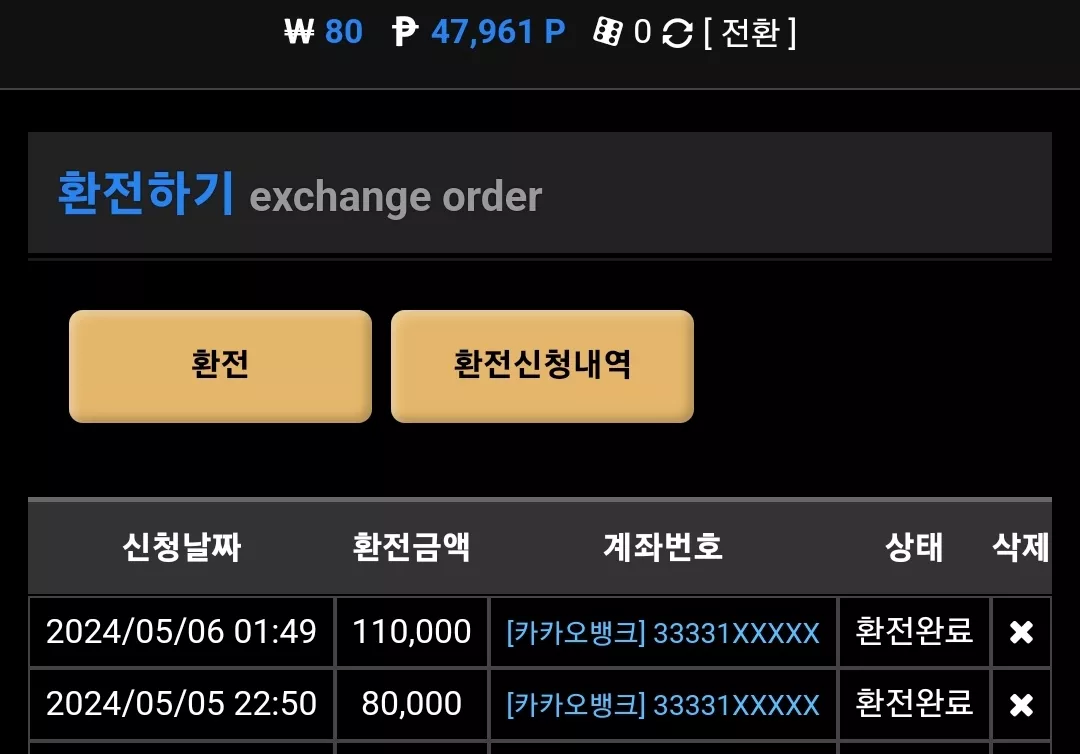Click the 신청날짜 column header
The image size is (1080, 754).
click(x=182, y=547)
